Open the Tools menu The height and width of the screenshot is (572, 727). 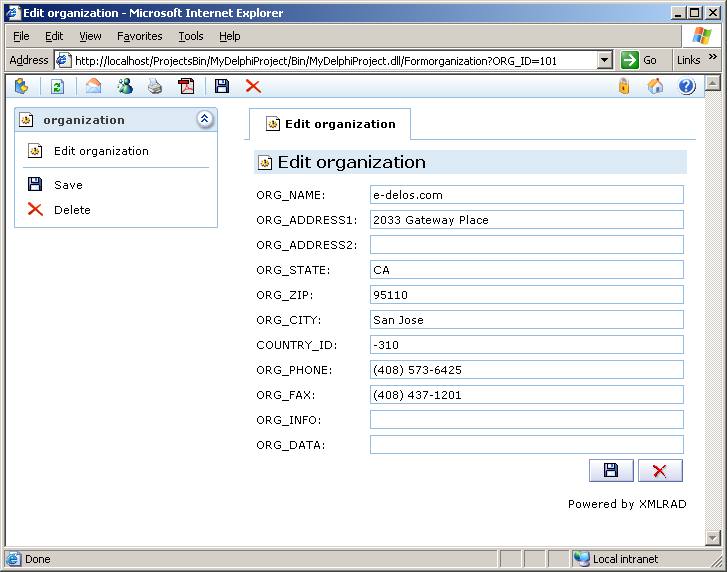(190, 36)
